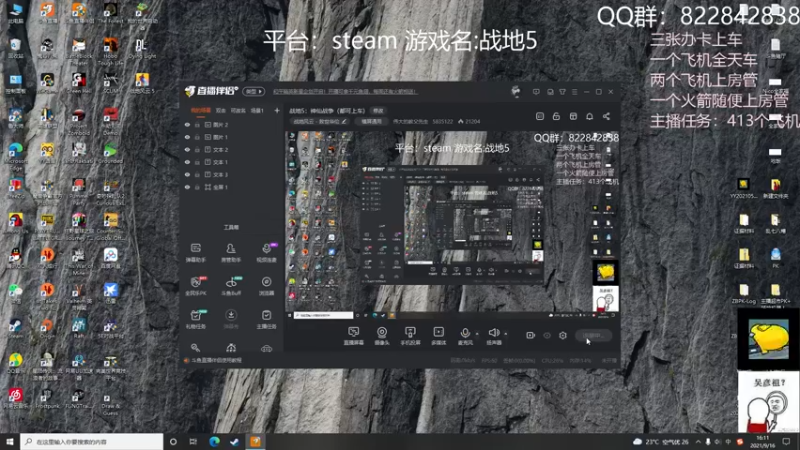Switch to the second scene tab

tap(220, 110)
